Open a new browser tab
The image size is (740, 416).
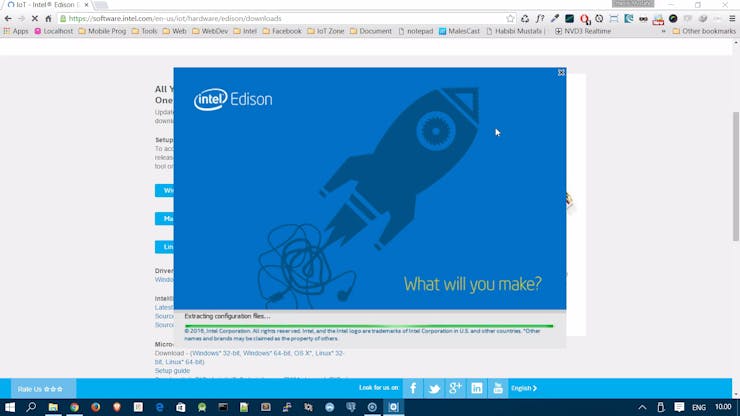coord(101,5)
